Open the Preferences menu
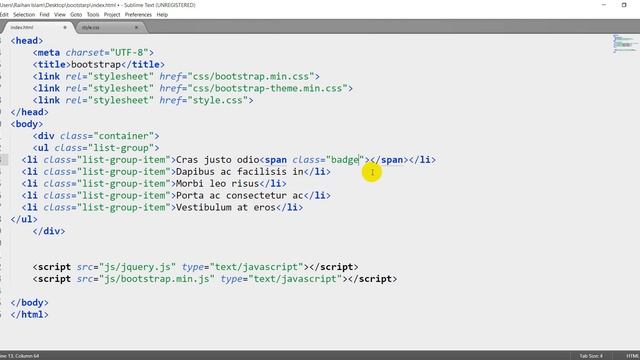The width and height of the screenshot is (640, 360). coord(138,15)
